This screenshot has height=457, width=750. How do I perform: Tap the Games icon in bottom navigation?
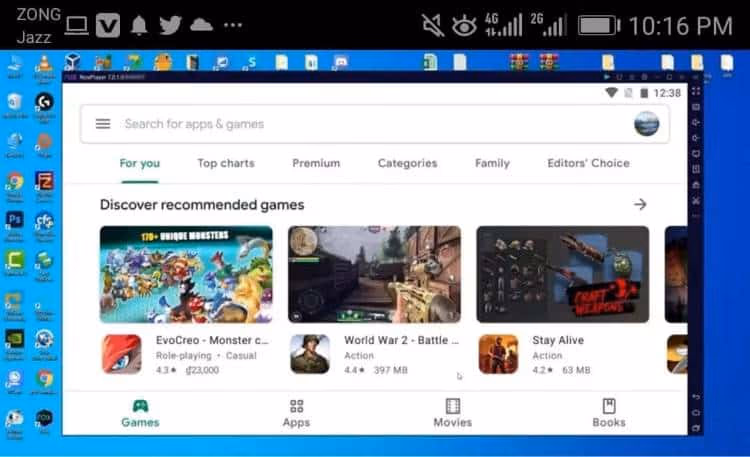140,406
